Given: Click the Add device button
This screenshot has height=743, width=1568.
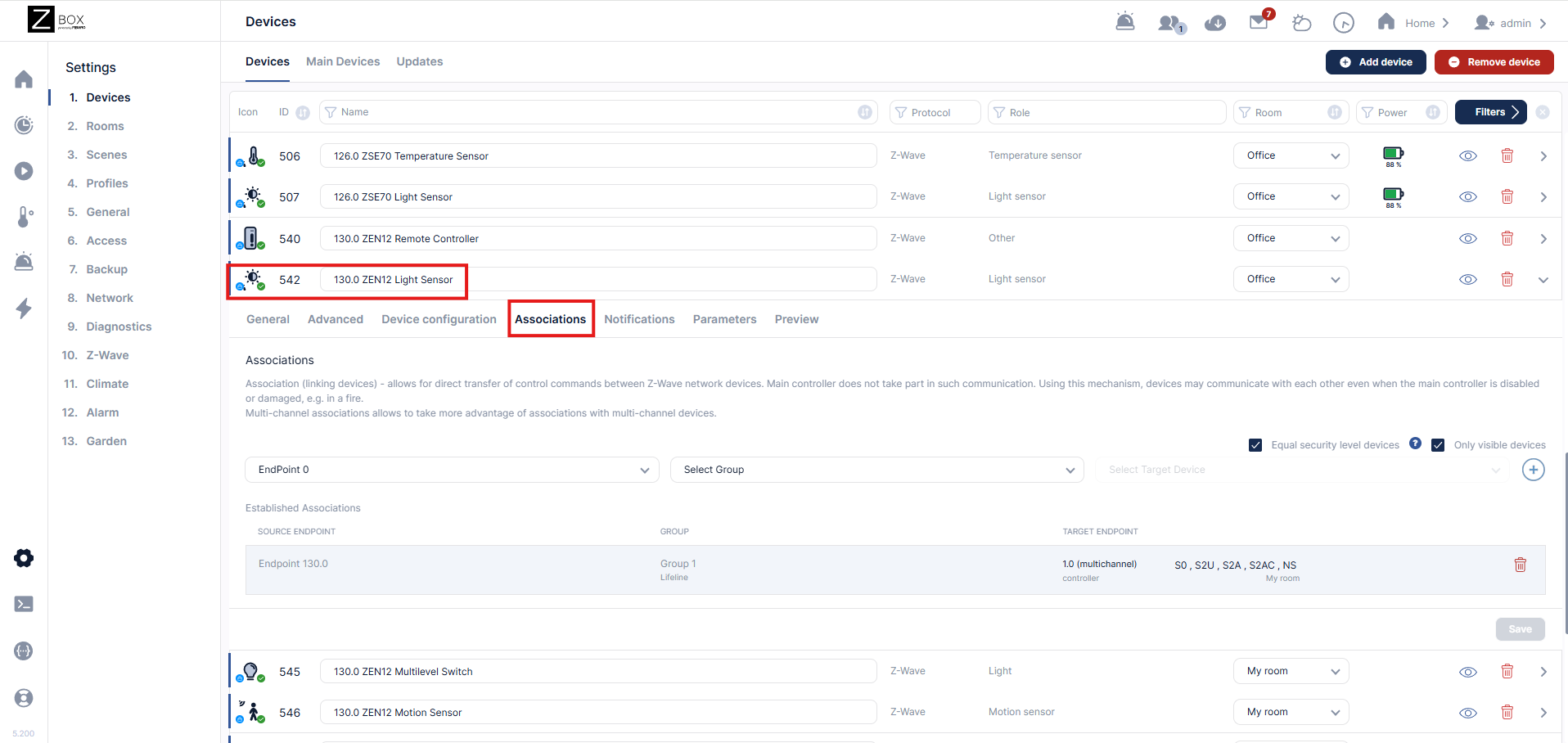Looking at the screenshot, I should (1376, 62).
